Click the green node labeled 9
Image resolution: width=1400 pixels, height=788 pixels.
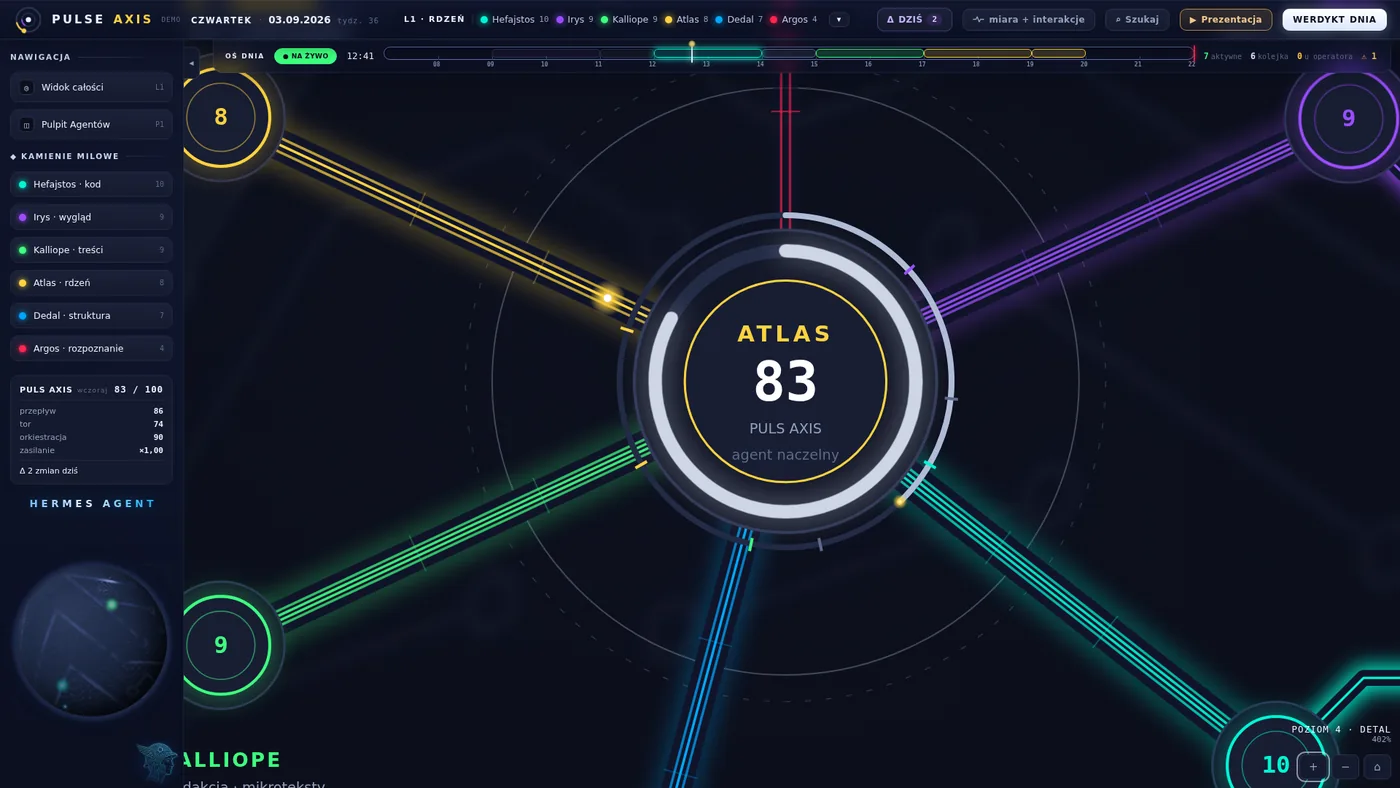(221, 645)
